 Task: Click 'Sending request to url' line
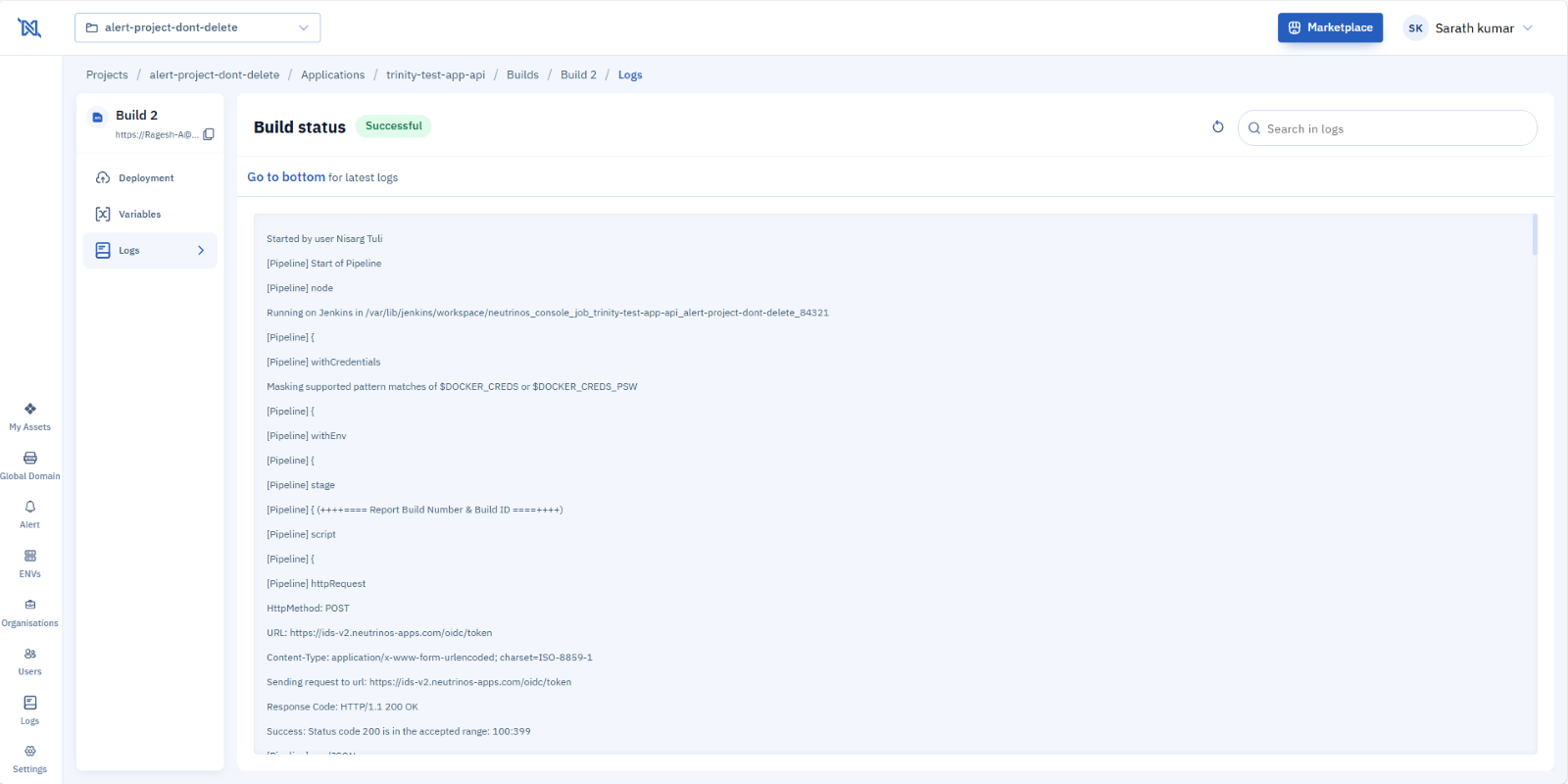(x=418, y=682)
